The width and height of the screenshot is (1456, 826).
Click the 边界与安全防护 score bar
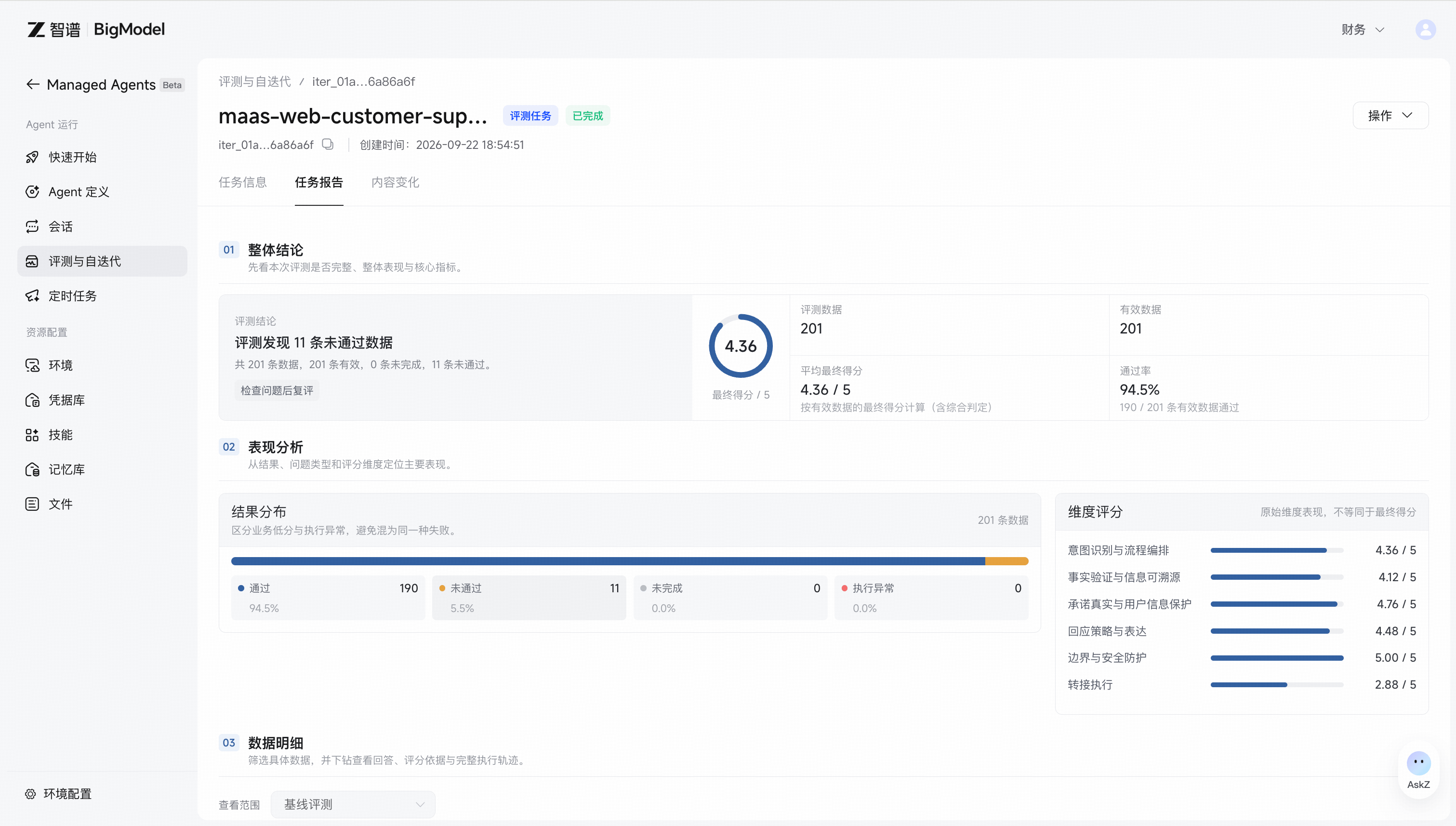[1277, 657]
